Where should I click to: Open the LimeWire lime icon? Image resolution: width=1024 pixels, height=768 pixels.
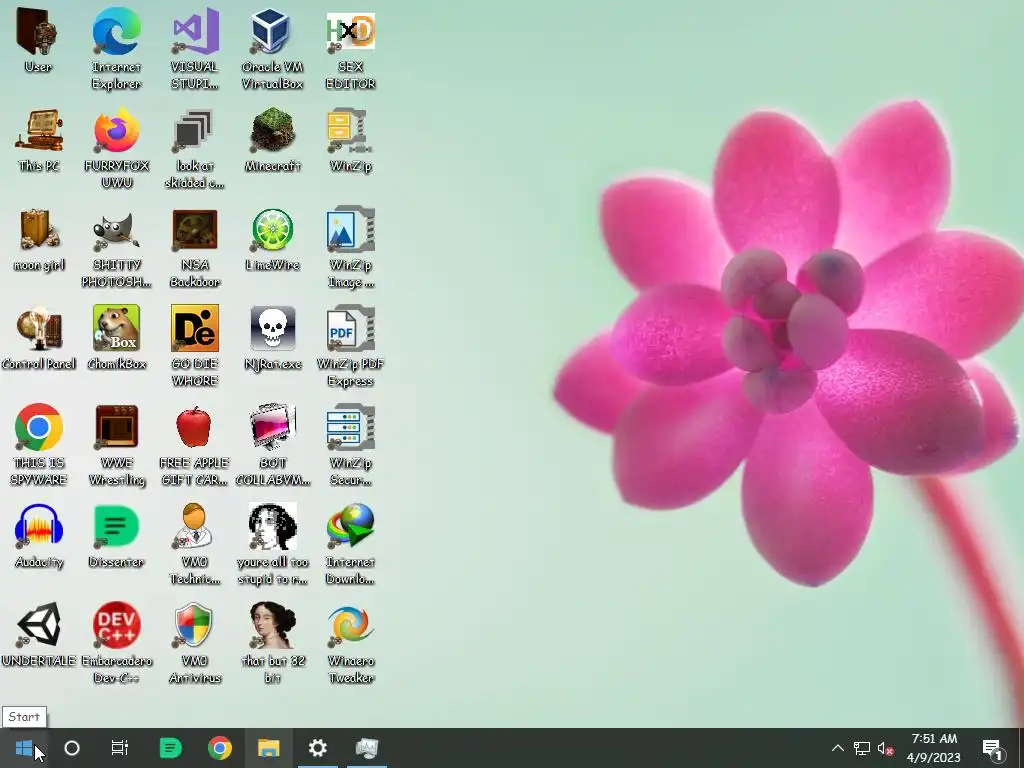pos(272,230)
